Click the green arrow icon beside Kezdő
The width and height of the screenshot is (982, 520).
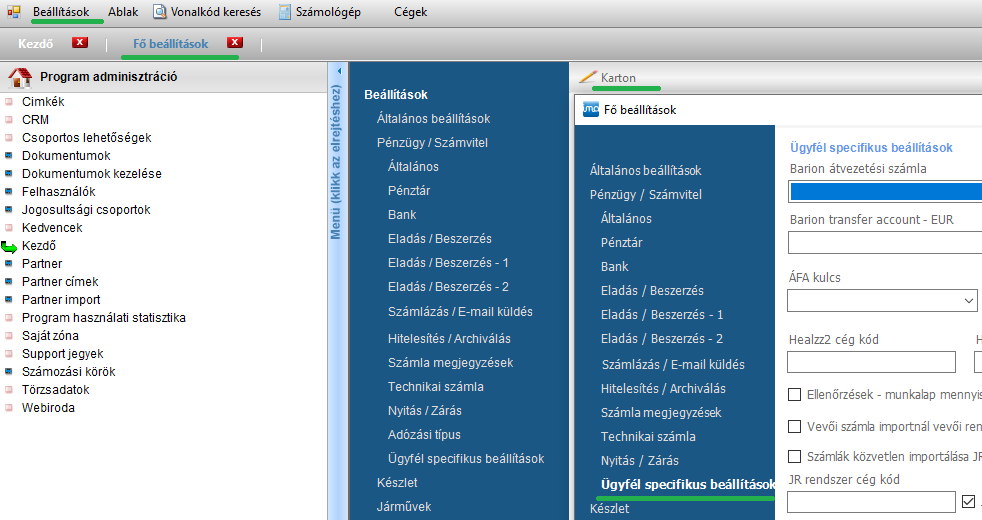click(x=10, y=246)
